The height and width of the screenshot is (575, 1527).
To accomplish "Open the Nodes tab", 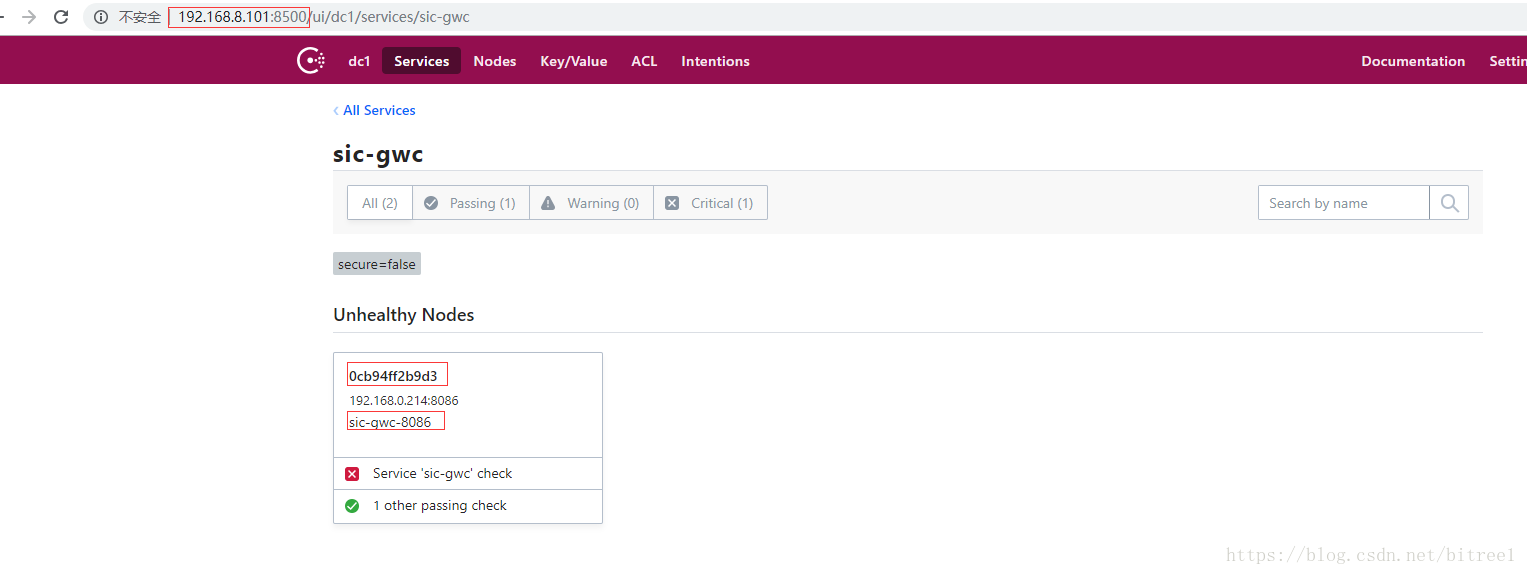I will [495, 61].
